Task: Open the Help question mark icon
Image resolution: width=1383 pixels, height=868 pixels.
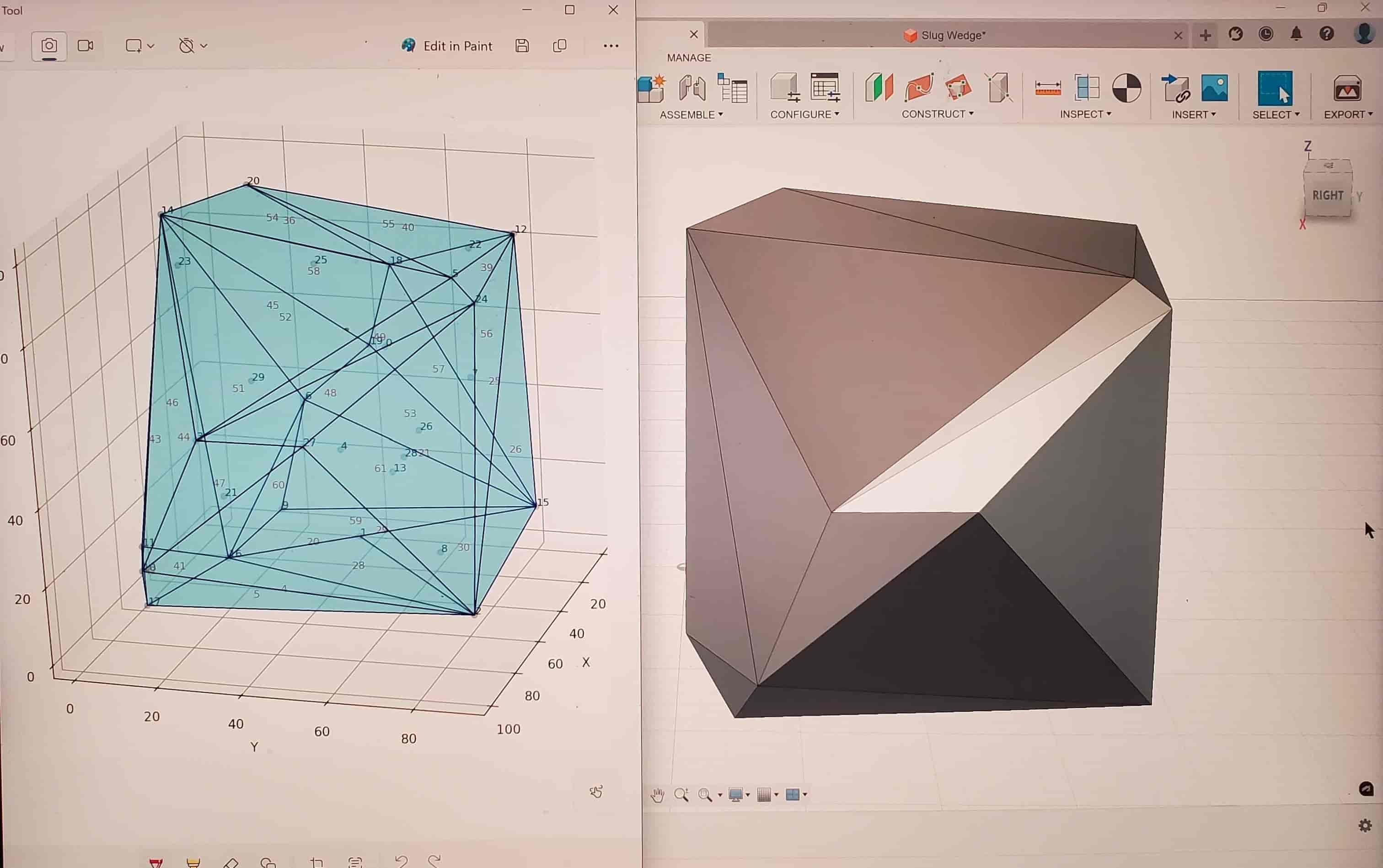Action: (1327, 34)
